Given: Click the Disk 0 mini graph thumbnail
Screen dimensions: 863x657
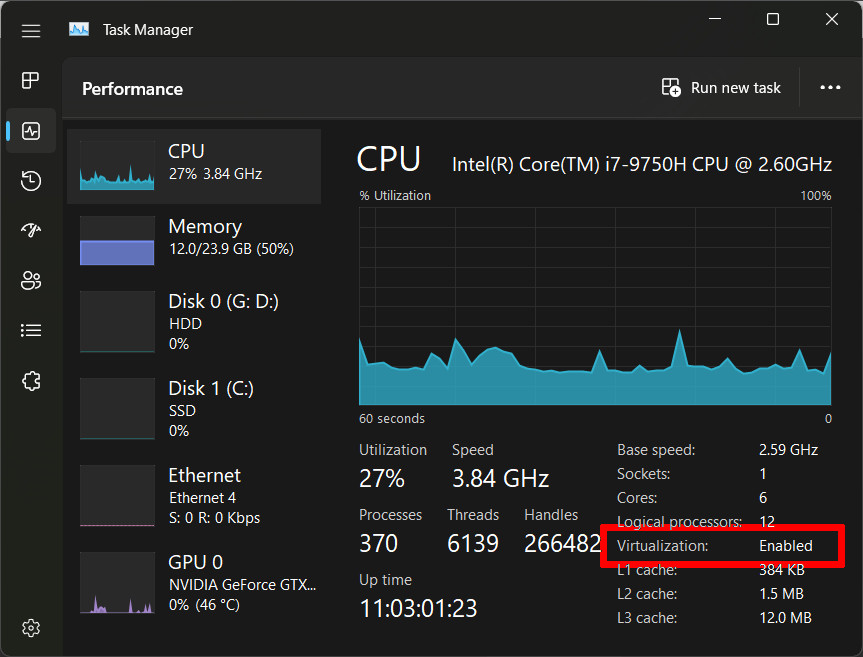Looking at the screenshot, I should [x=117, y=322].
